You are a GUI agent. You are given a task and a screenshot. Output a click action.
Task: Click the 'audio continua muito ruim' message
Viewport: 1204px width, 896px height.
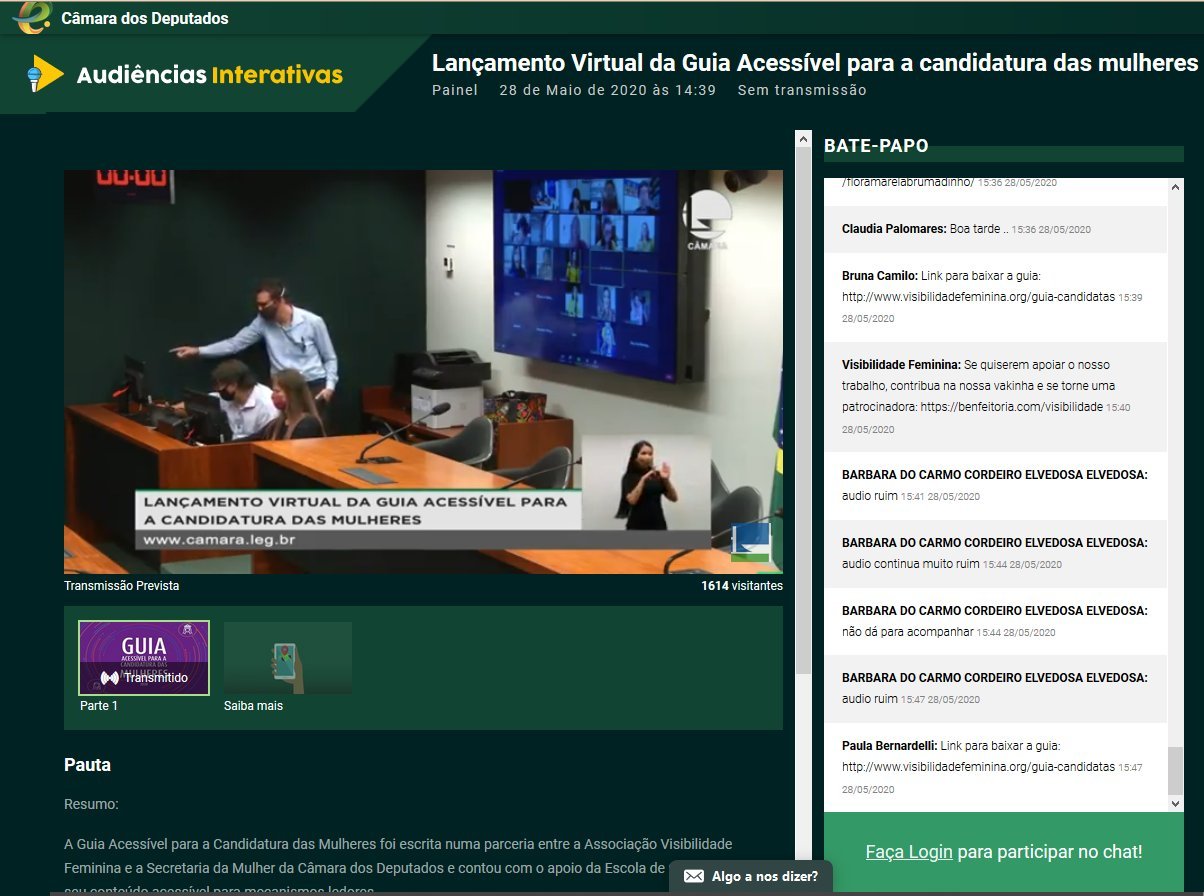coord(910,564)
